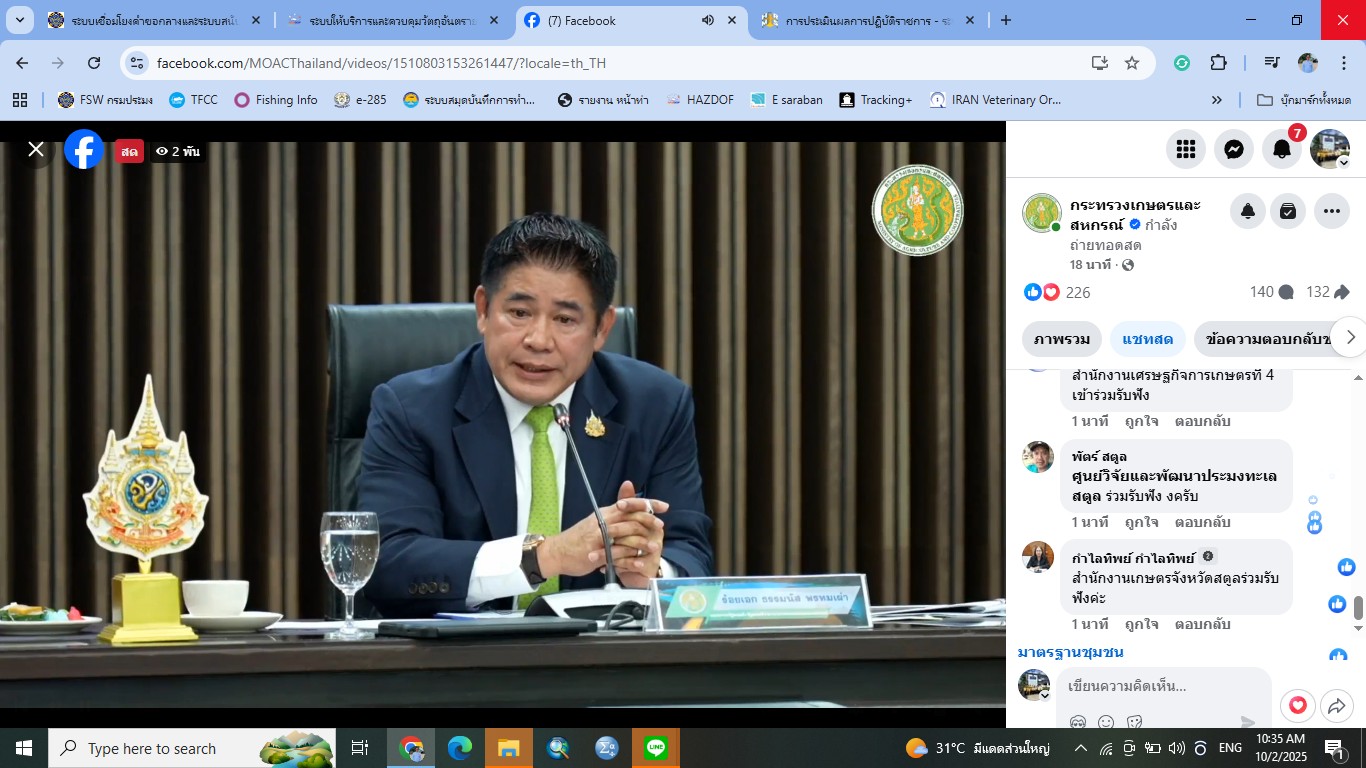The width and height of the screenshot is (1366, 768).
Task: Bookmark this page with the star icon
Action: 1132,63
